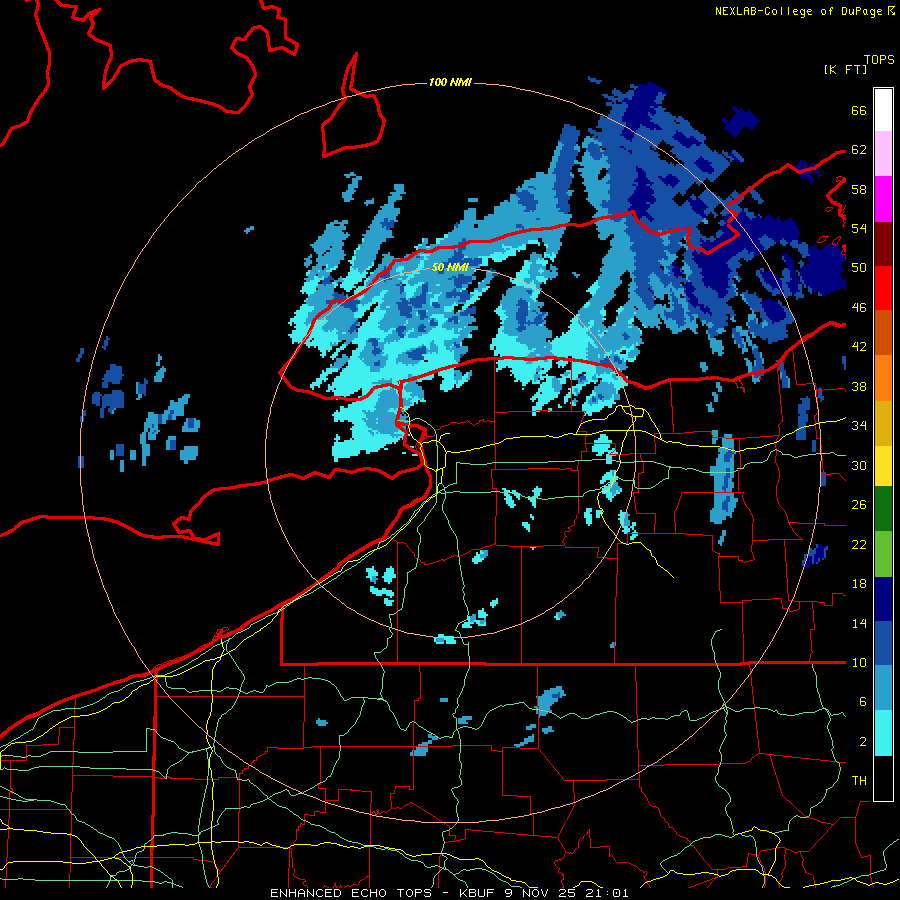Click the black TH swatch at the legend bottom
This screenshot has height=900, width=900.
click(883, 778)
